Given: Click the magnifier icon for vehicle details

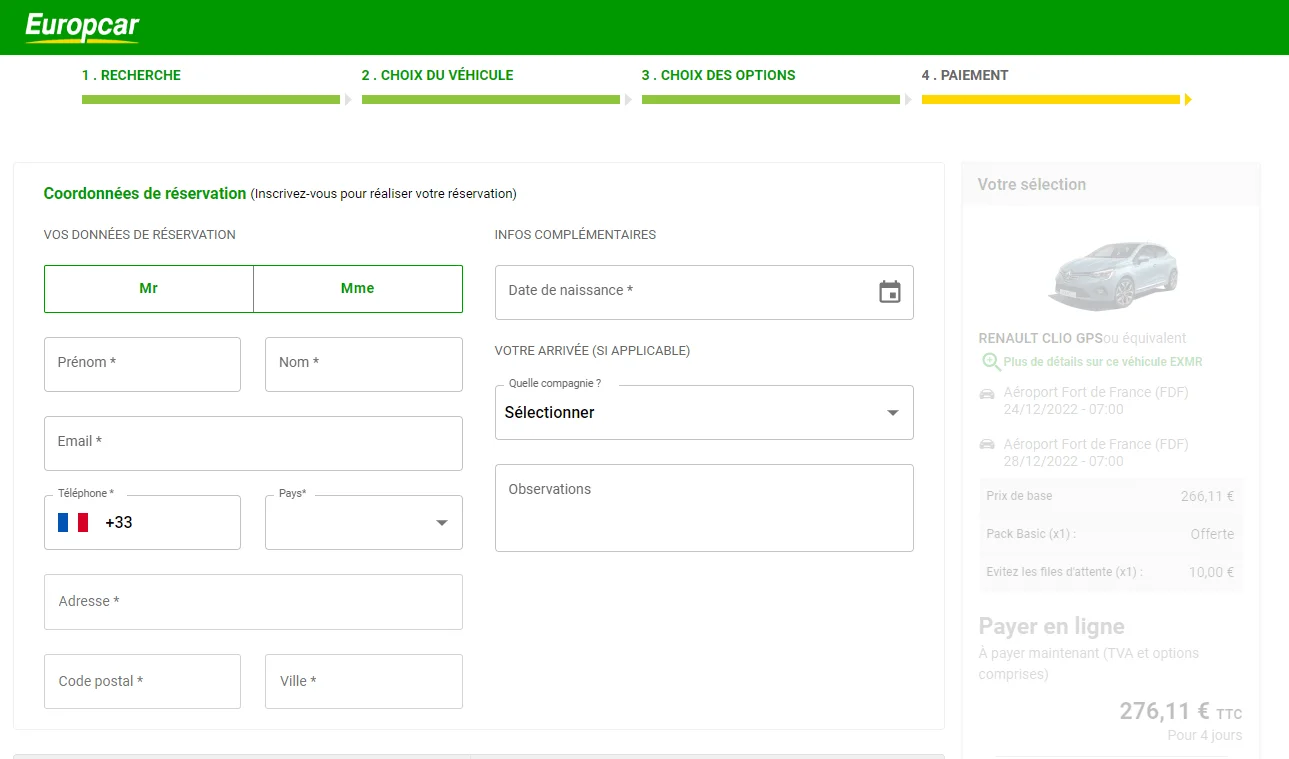Looking at the screenshot, I should [x=990, y=362].
